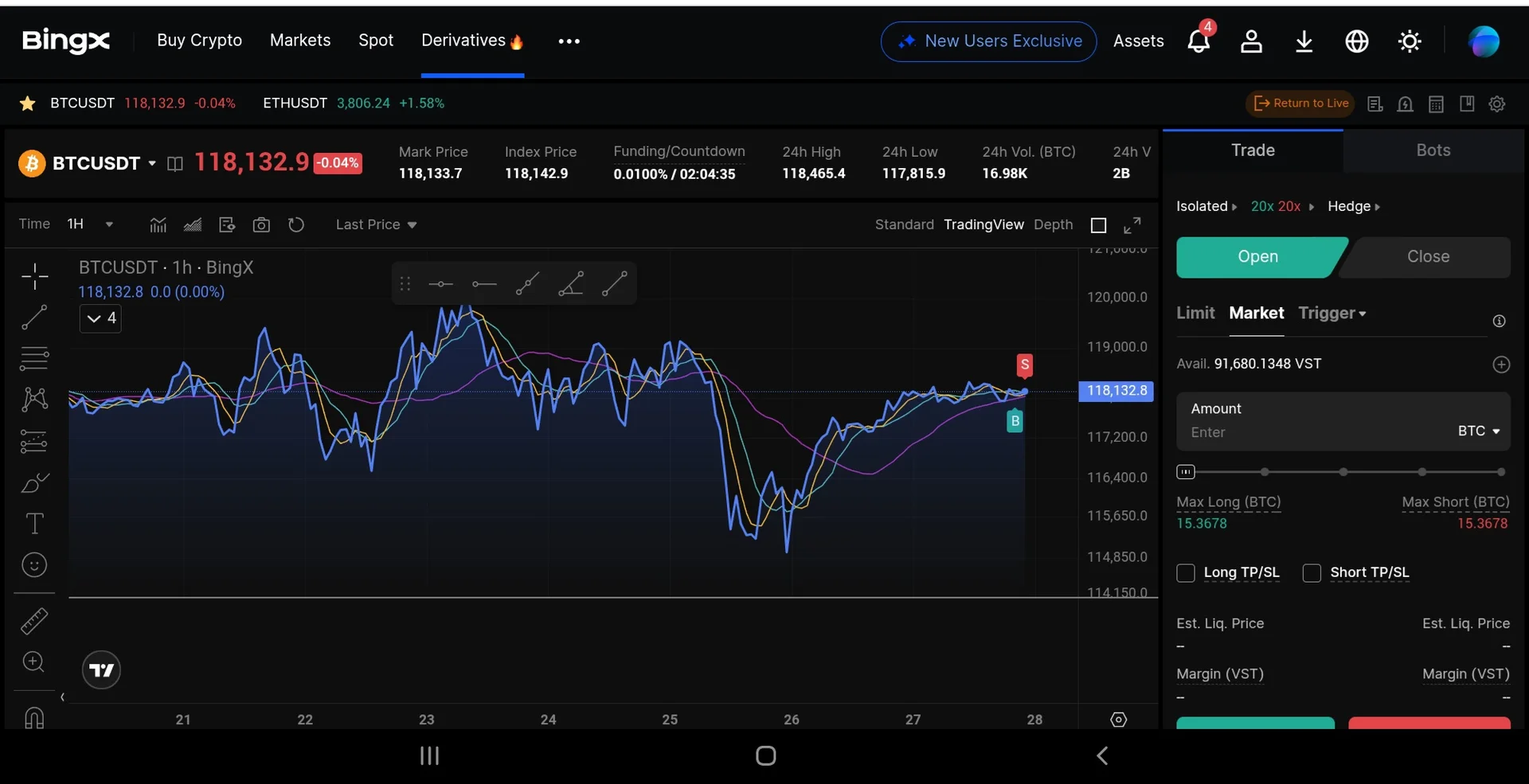Viewport: 1529px width, 784px height.
Task: Toggle the light/dark theme sun icon
Action: tap(1410, 41)
